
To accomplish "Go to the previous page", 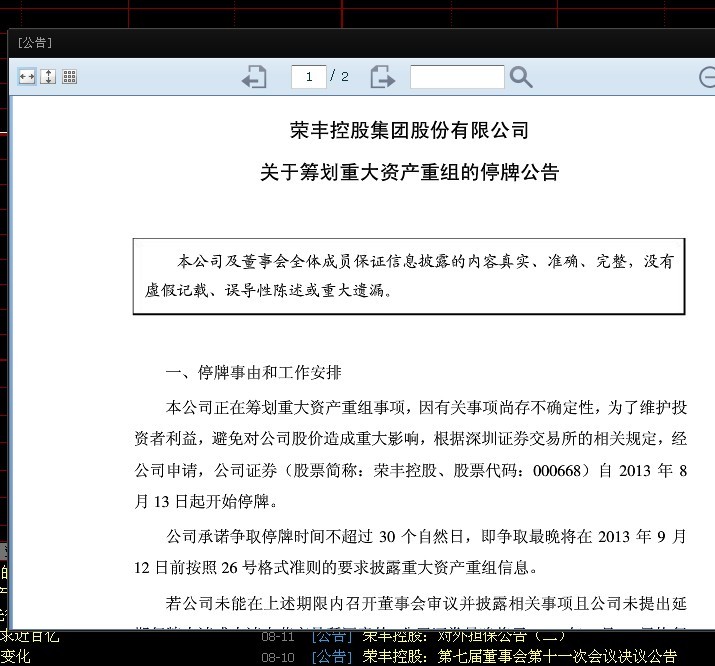I will coord(255,77).
